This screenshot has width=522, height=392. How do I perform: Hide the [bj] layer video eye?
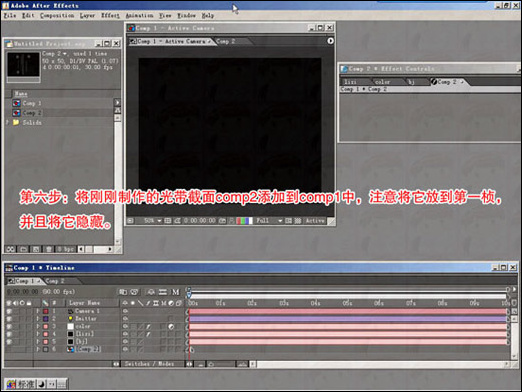point(9,342)
